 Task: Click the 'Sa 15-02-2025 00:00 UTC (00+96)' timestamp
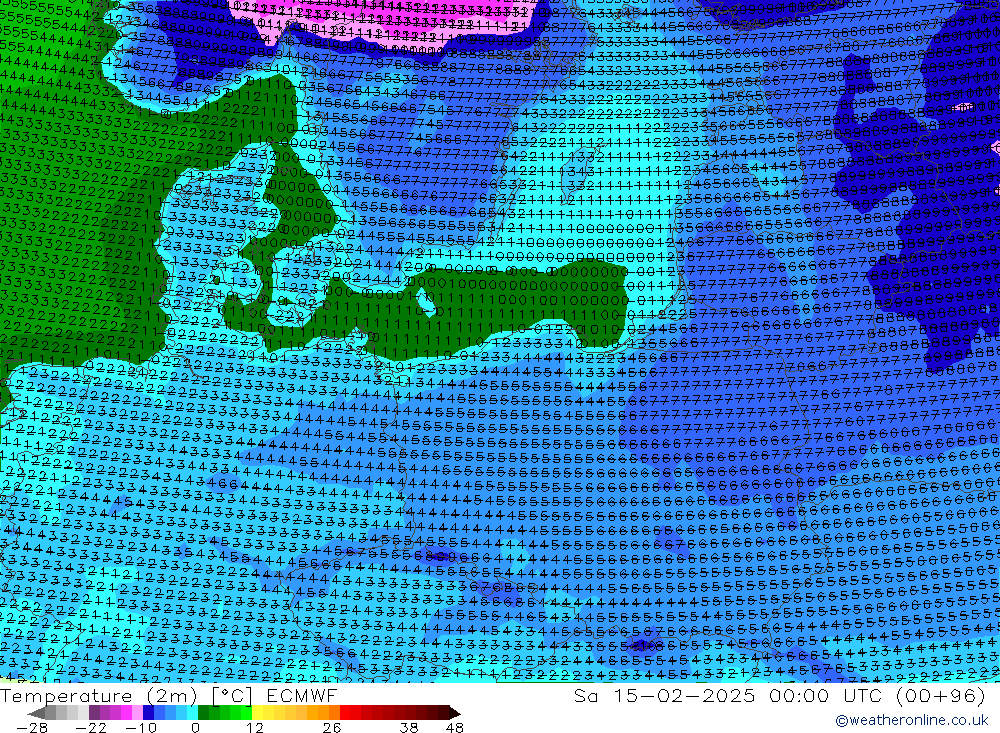pyautogui.click(x=779, y=695)
